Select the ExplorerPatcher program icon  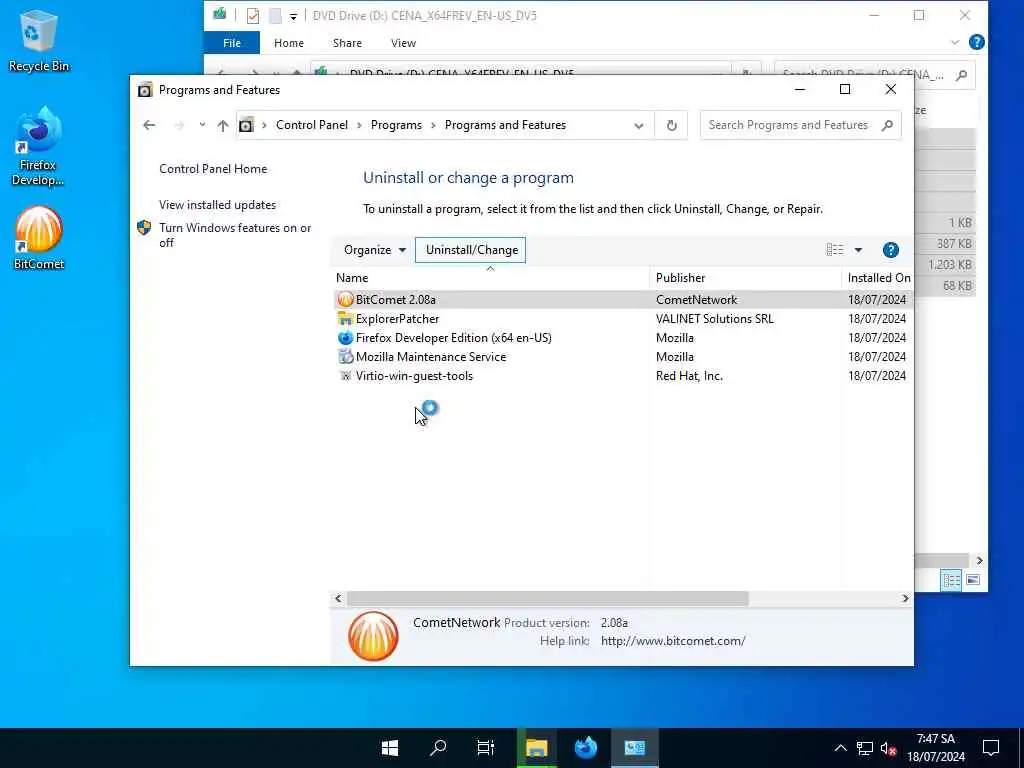click(345, 319)
